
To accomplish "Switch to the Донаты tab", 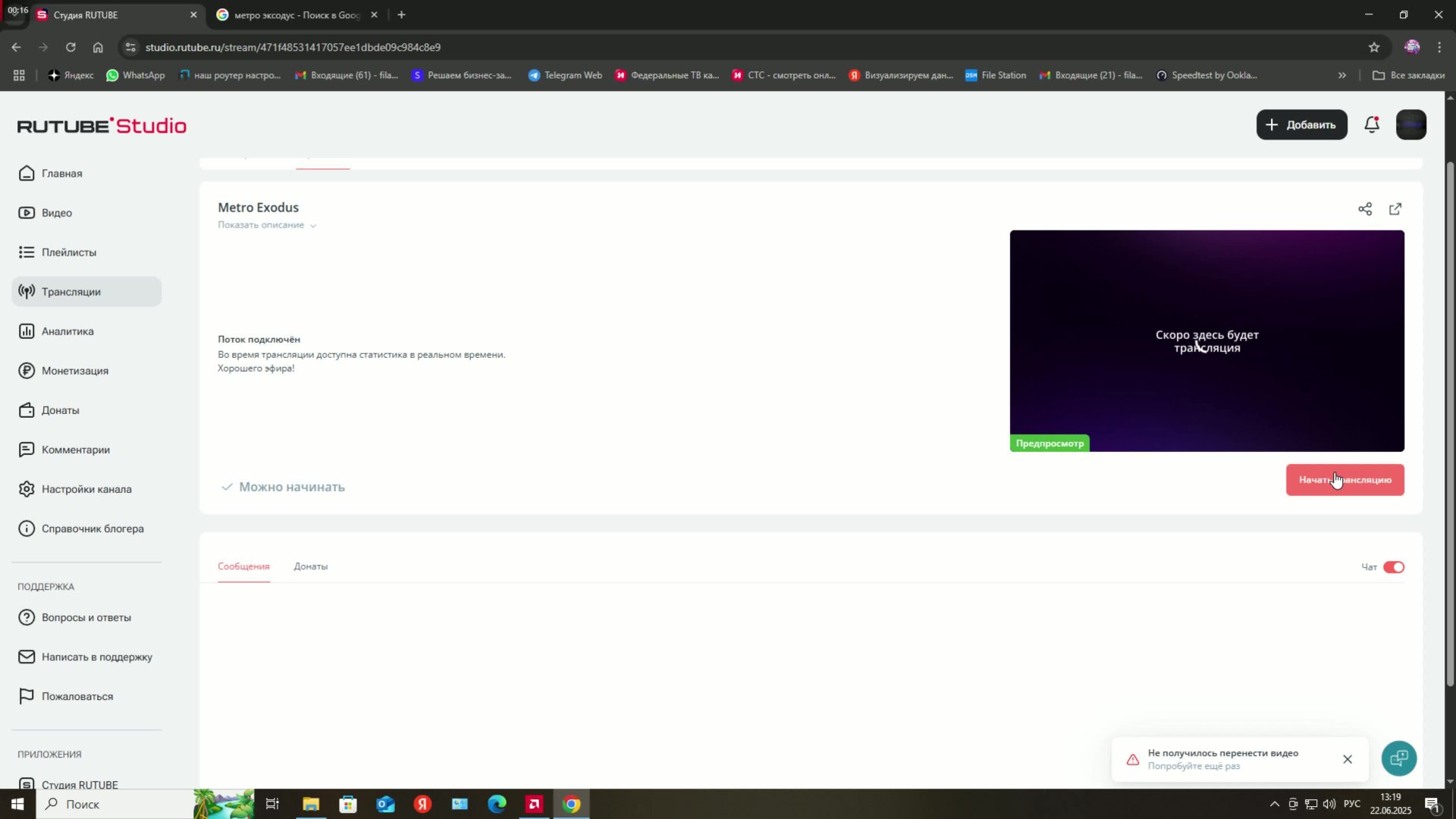I will [x=310, y=566].
